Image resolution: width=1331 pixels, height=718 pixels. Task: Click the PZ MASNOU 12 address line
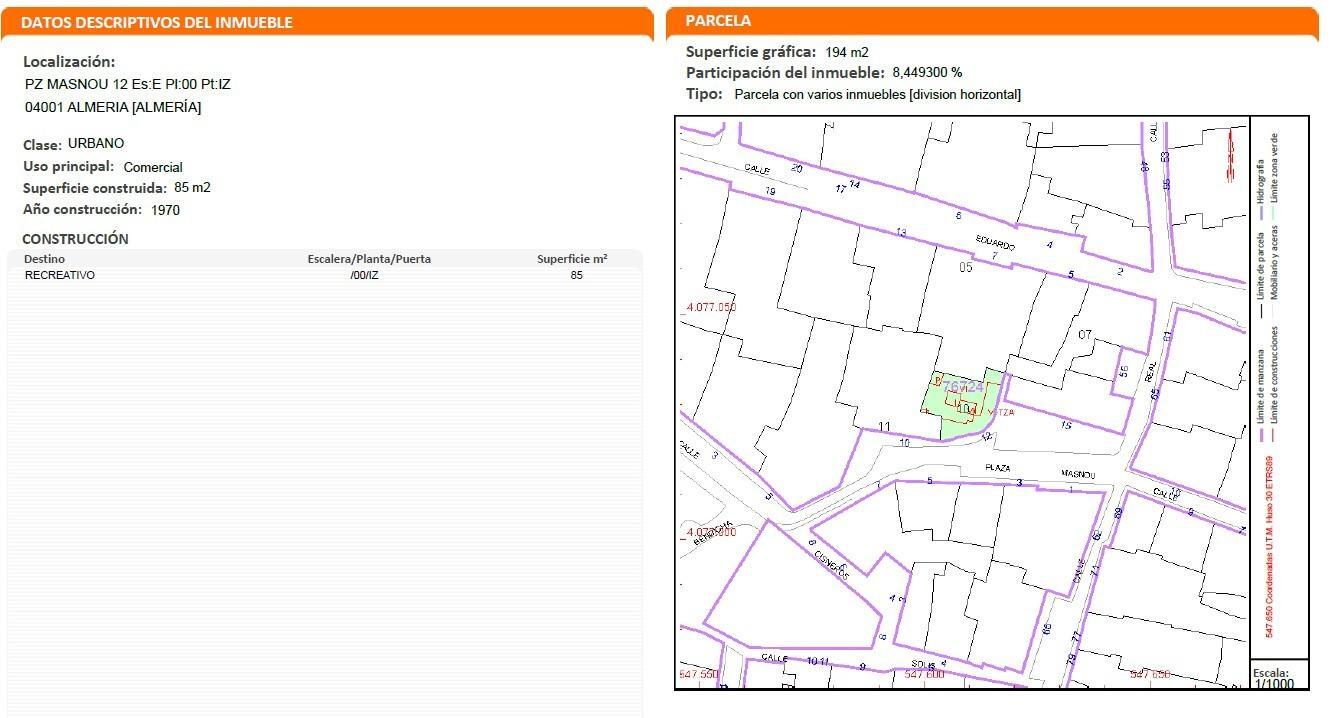[x=128, y=85]
